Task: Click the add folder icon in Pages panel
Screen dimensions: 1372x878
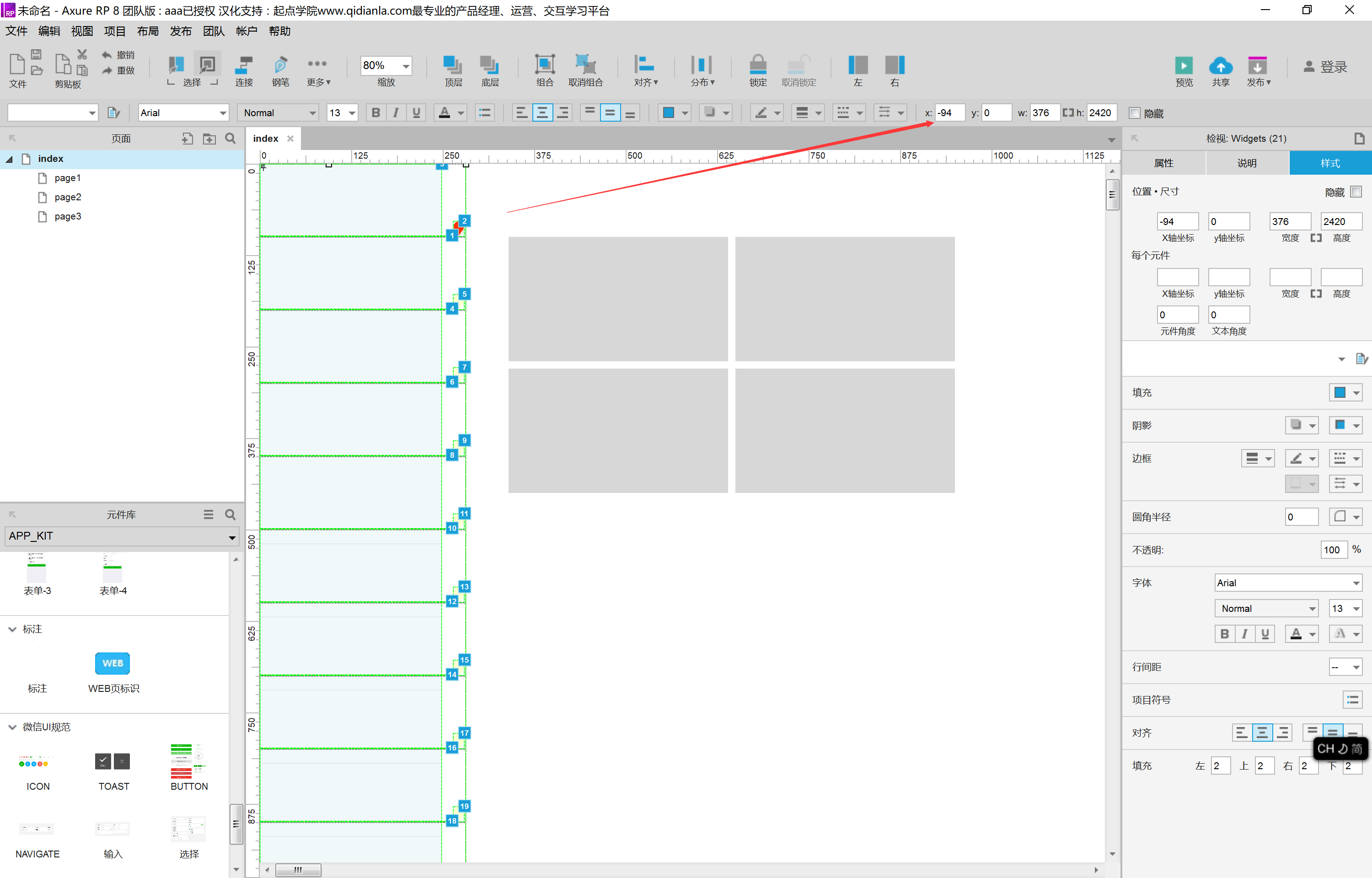Action: coord(209,139)
